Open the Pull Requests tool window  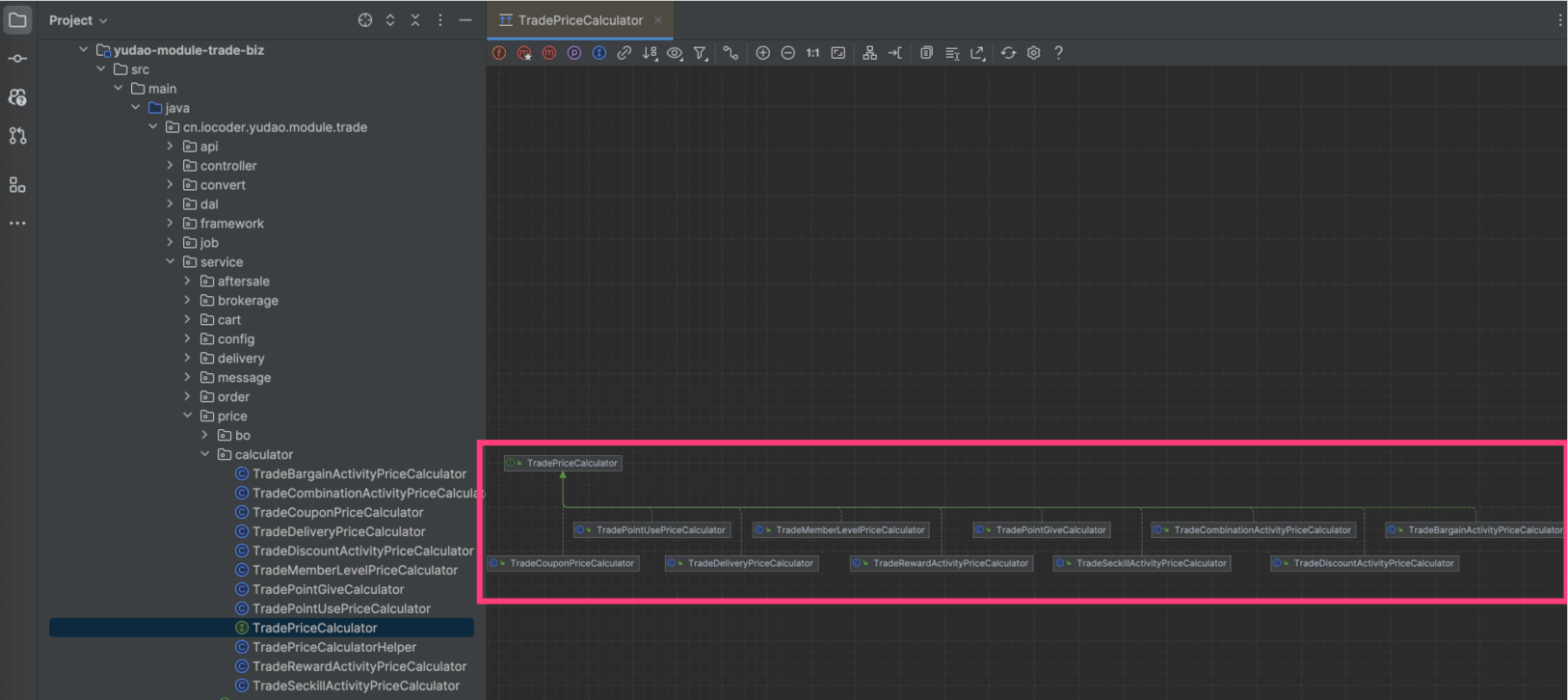(x=17, y=136)
